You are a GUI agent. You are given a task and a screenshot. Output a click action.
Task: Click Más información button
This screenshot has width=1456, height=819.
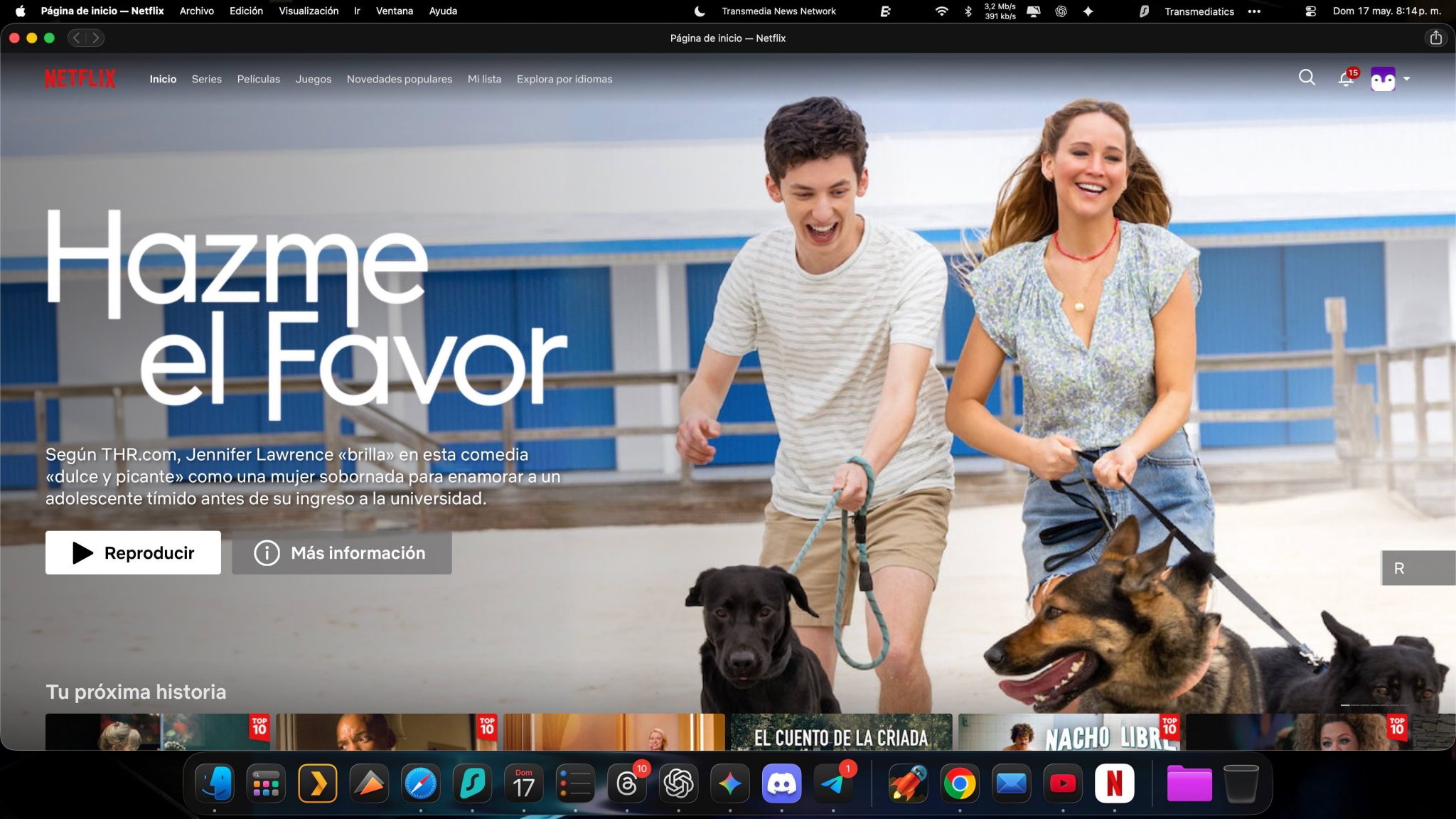point(342,552)
